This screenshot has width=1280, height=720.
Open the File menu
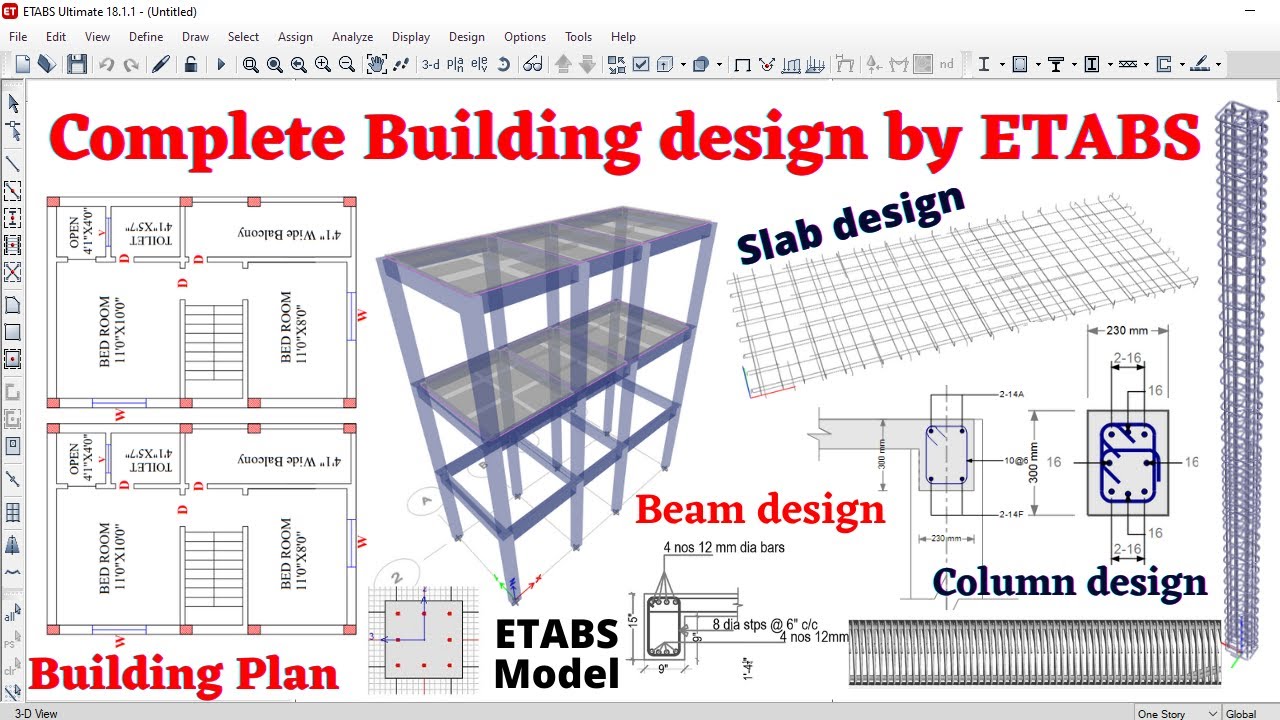[18, 37]
